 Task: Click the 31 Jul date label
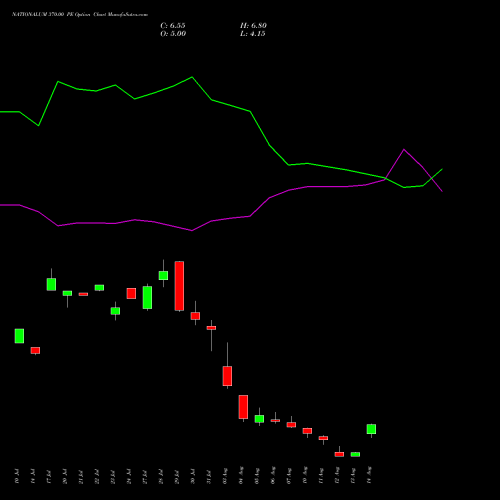point(209,476)
